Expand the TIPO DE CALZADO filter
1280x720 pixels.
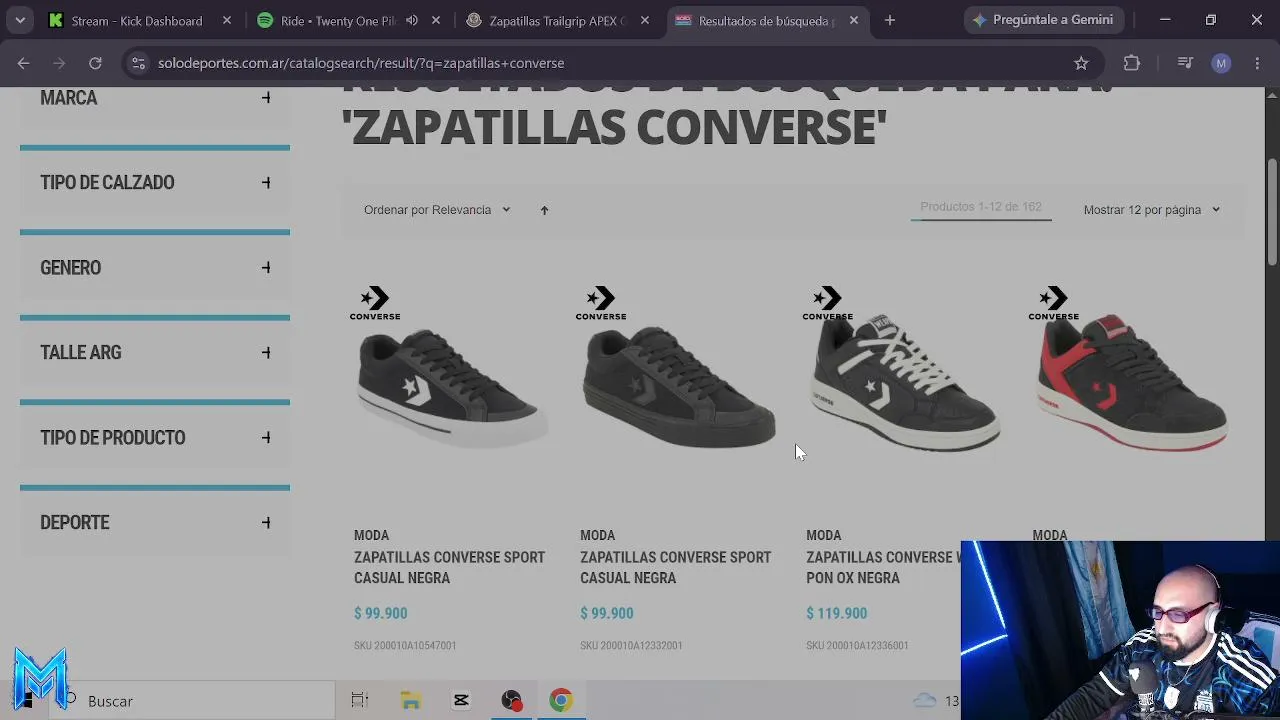(155, 183)
